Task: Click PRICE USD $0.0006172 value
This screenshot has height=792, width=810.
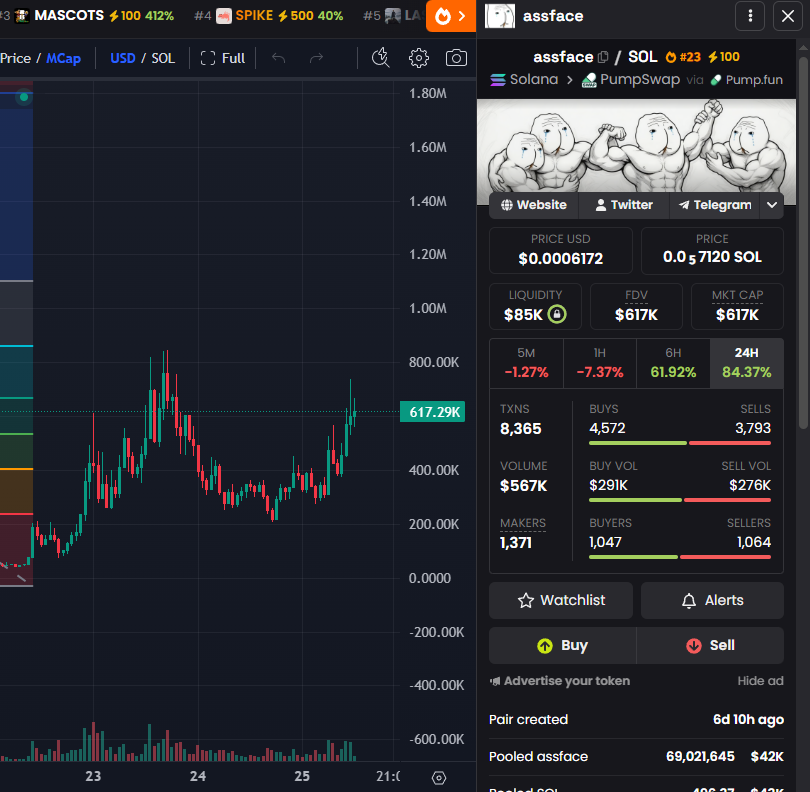Action: tap(560, 258)
